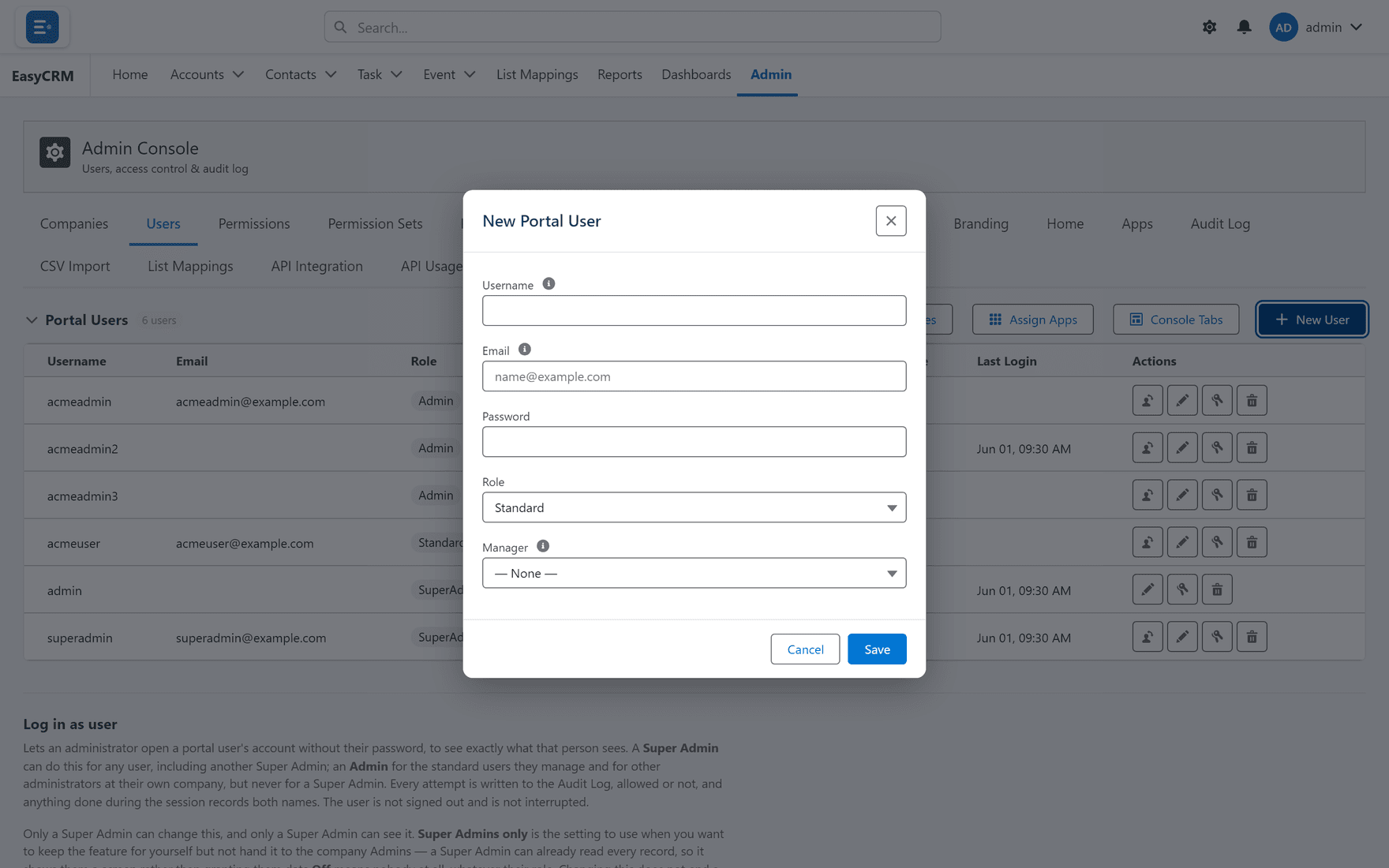Log in as acmeadmin user icon
The width and height of the screenshot is (1389, 868).
click(1148, 401)
